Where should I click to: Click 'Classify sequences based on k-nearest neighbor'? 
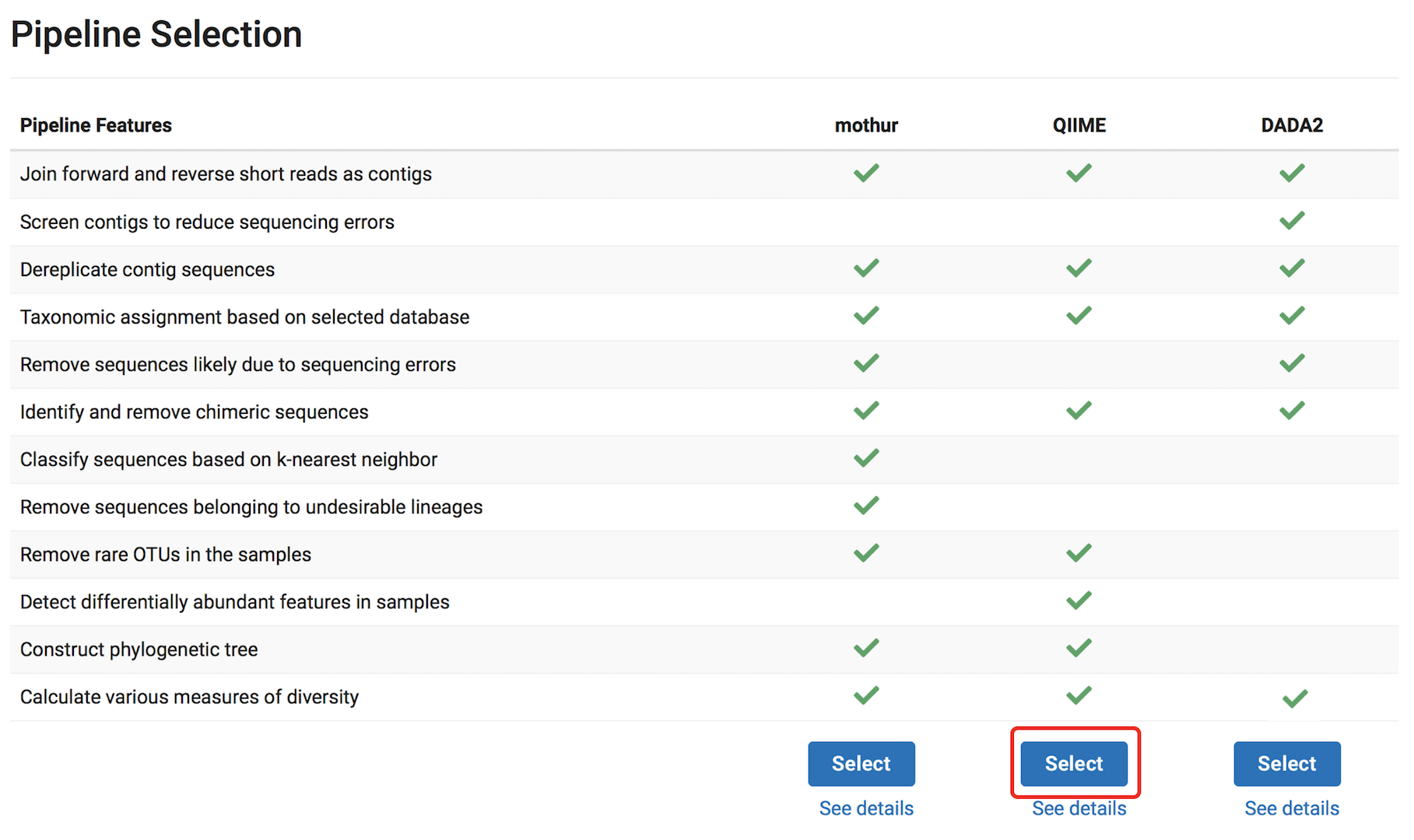coord(229,460)
